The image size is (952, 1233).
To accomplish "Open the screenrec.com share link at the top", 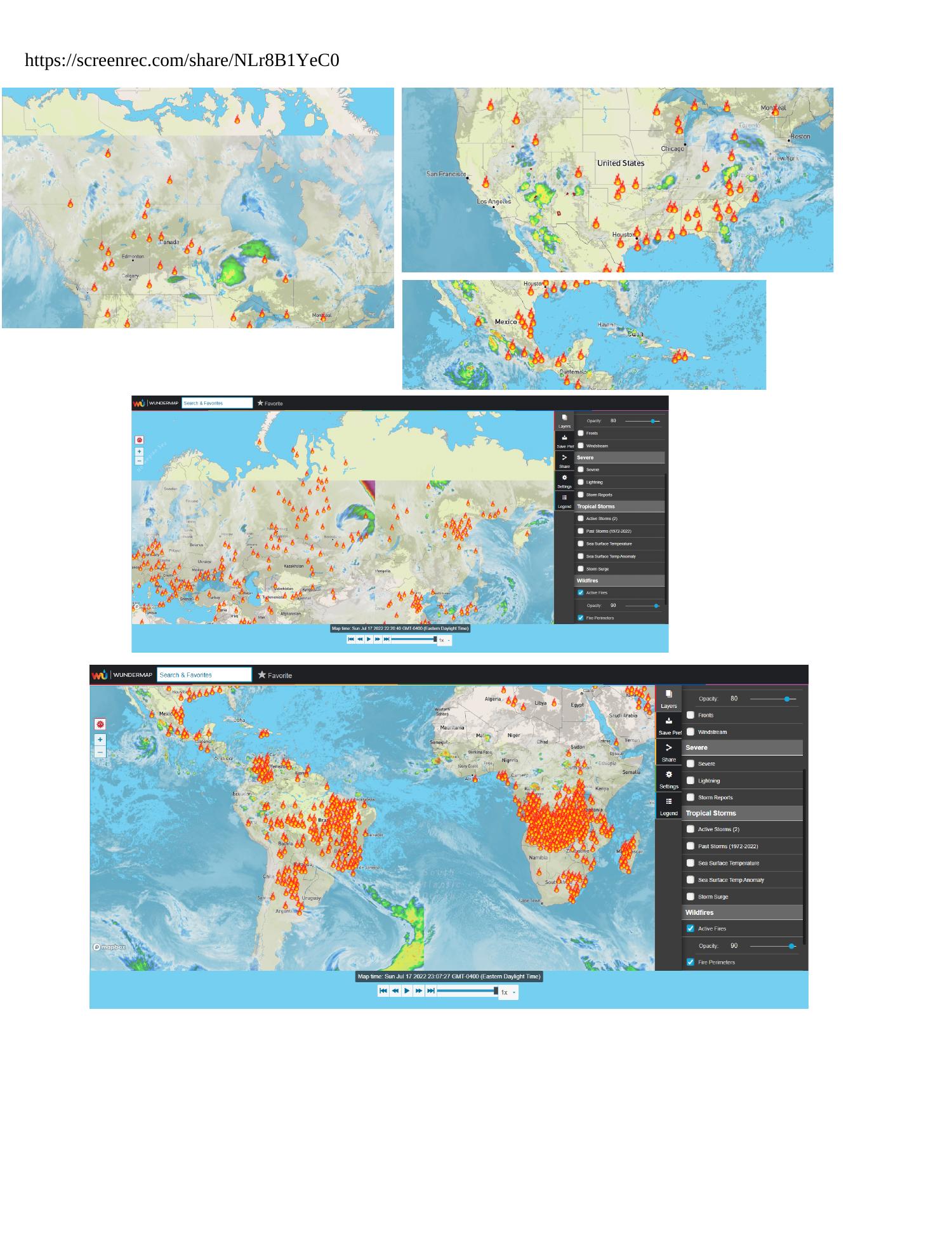I will coord(182,60).
